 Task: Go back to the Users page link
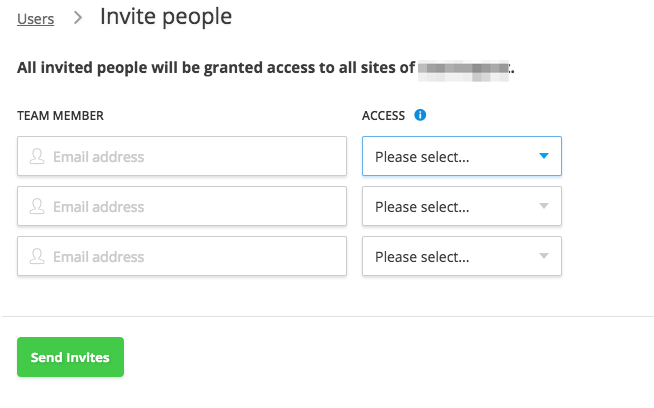35,19
